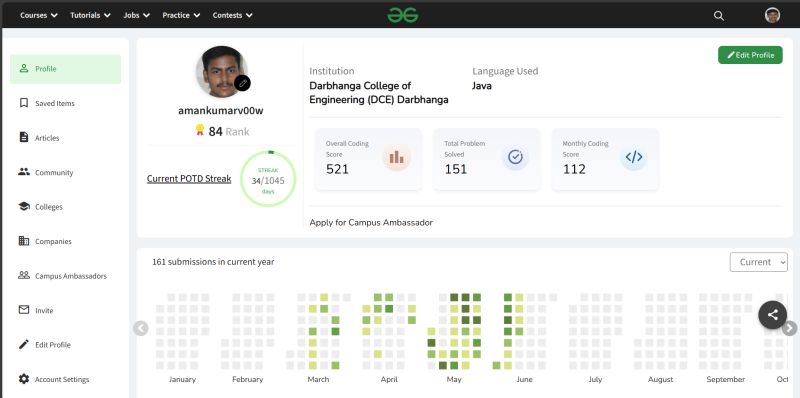The width and height of the screenshot is (800, 398).
Task: Click 161 submissions in current year text
Action: (x=213, y=262)
